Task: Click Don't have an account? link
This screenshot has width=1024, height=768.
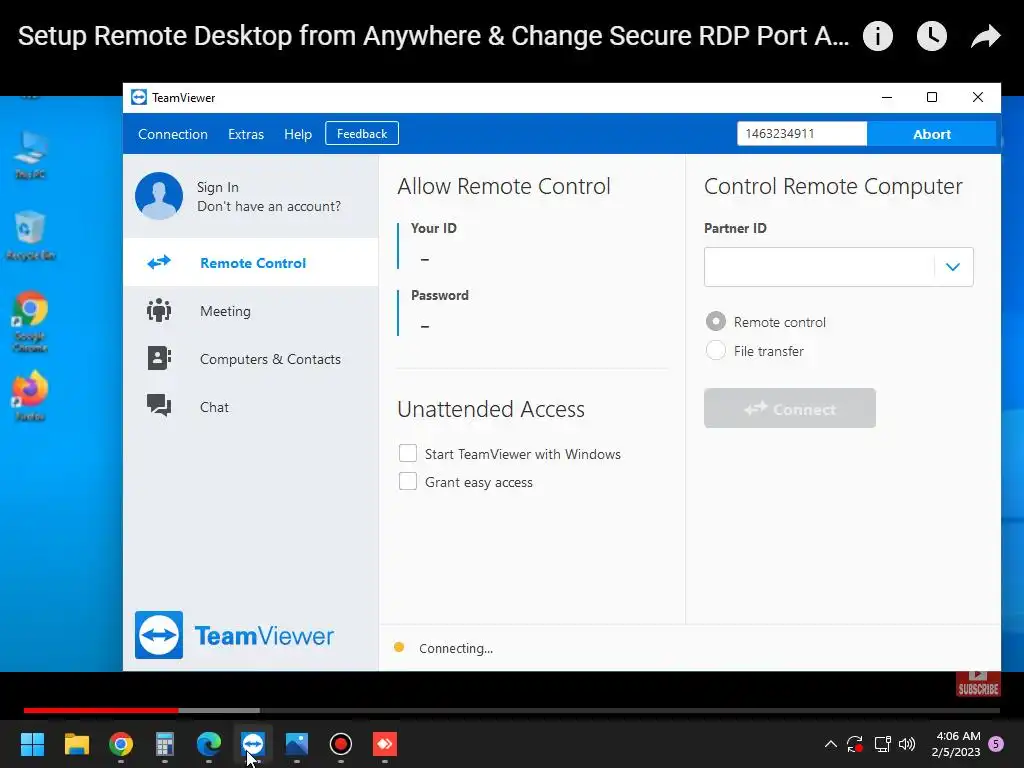Action: click(269, 206)
